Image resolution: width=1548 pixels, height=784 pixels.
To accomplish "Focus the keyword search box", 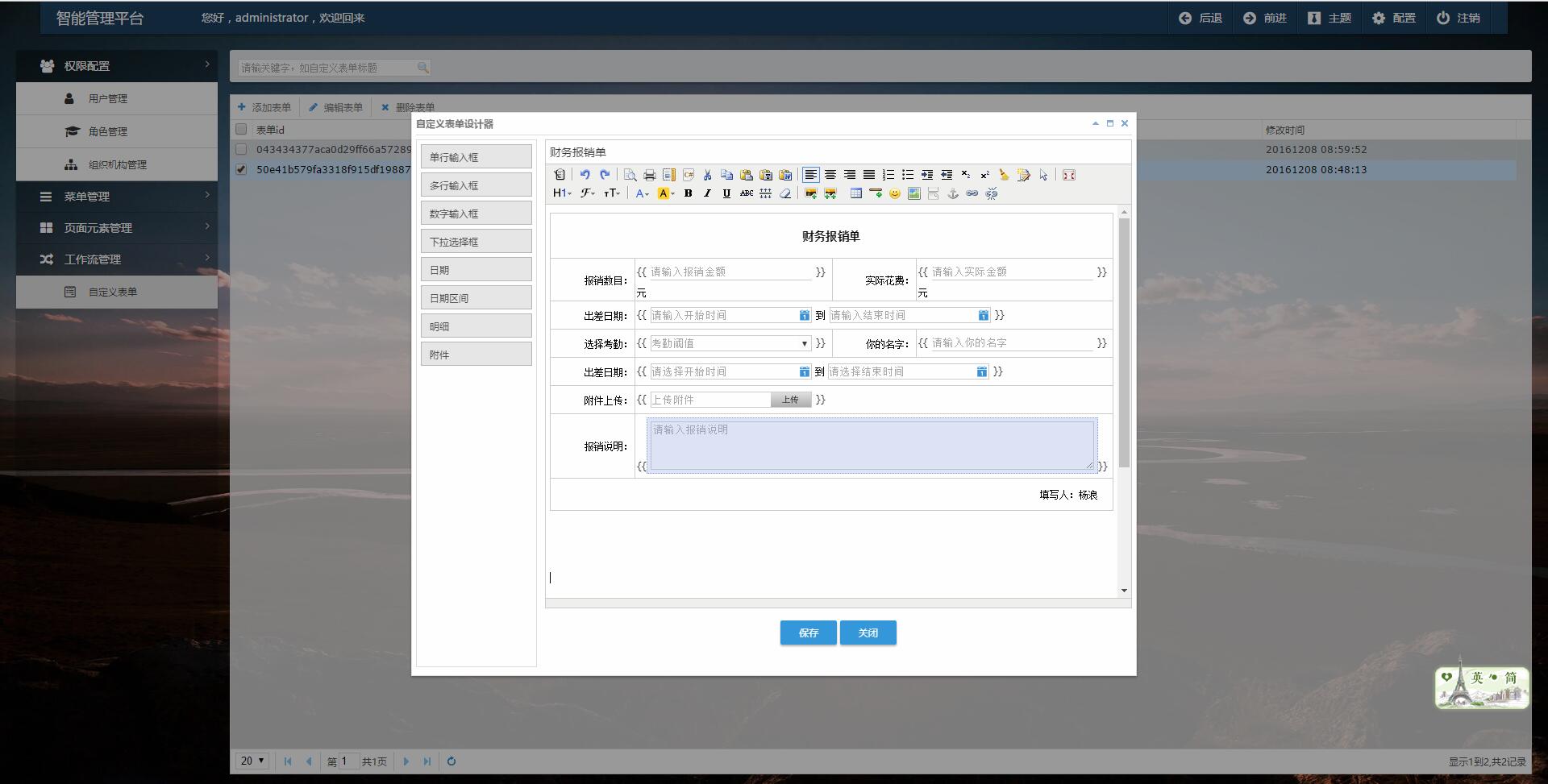I will pos(334,68).
